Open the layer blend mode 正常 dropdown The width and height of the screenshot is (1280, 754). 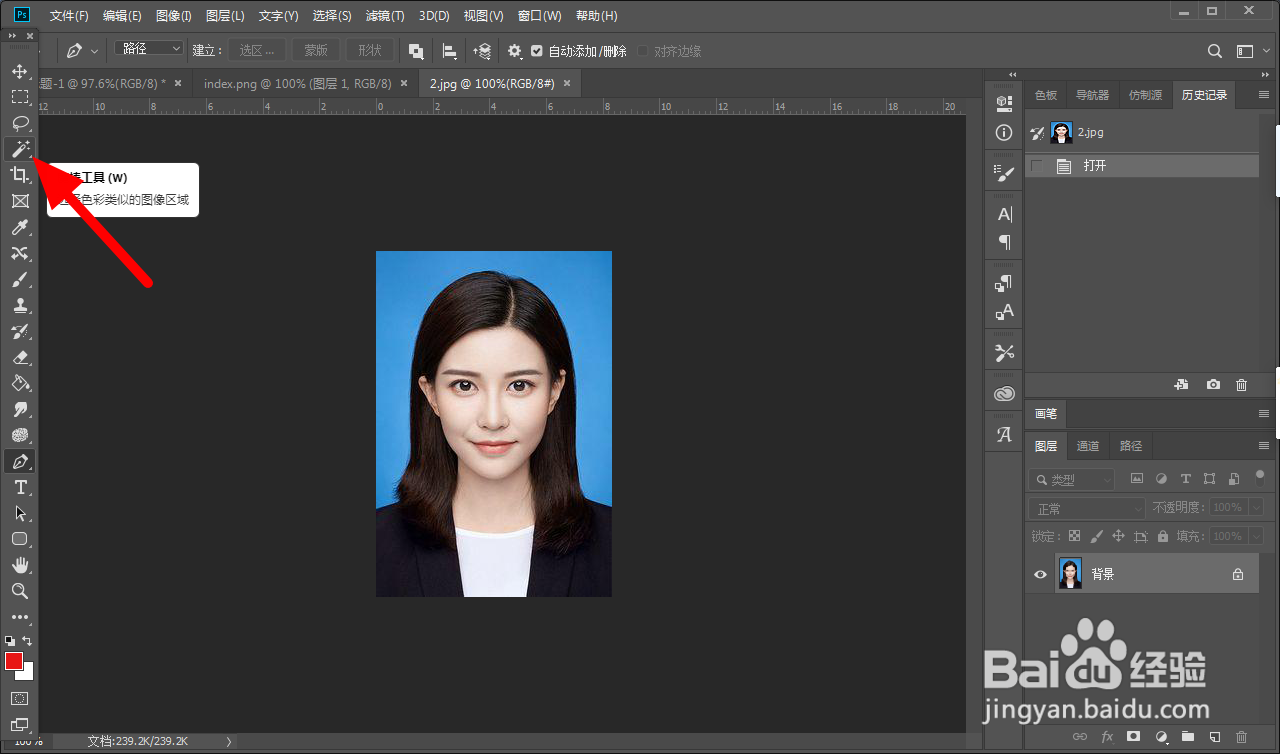coord(1087,508)
